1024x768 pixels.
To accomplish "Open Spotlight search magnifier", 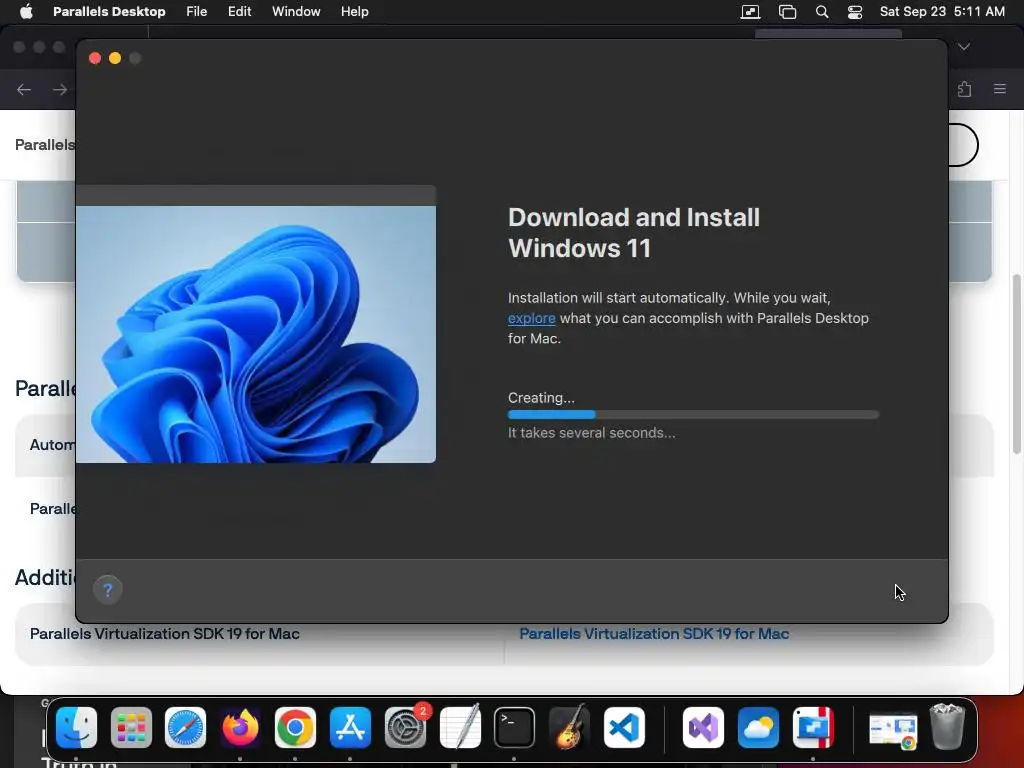I will [x=822, y=12].
